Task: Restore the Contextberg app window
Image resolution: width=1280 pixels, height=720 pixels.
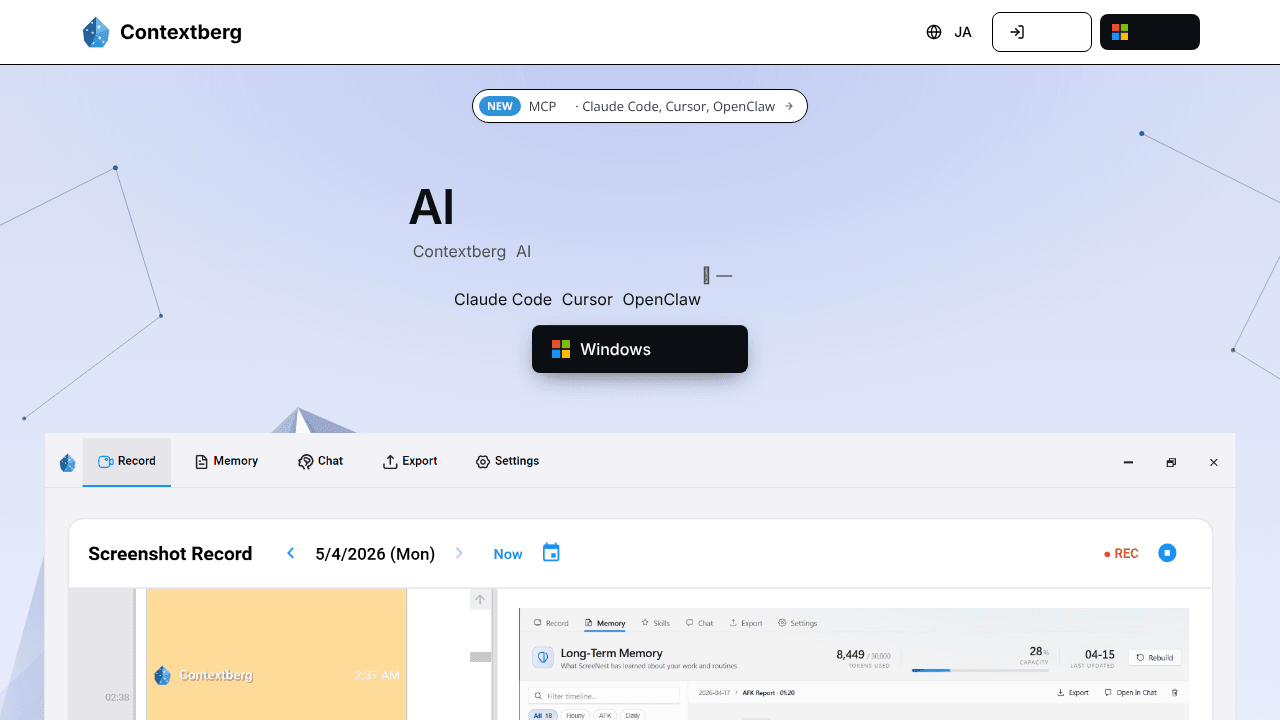Action: pyautogui.click(x=1171, y=462)
